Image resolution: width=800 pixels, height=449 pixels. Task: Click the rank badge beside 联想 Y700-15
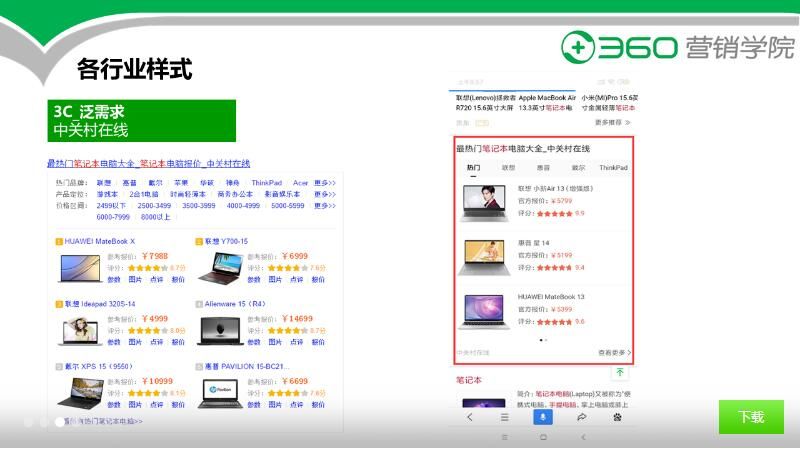[199, 241]
